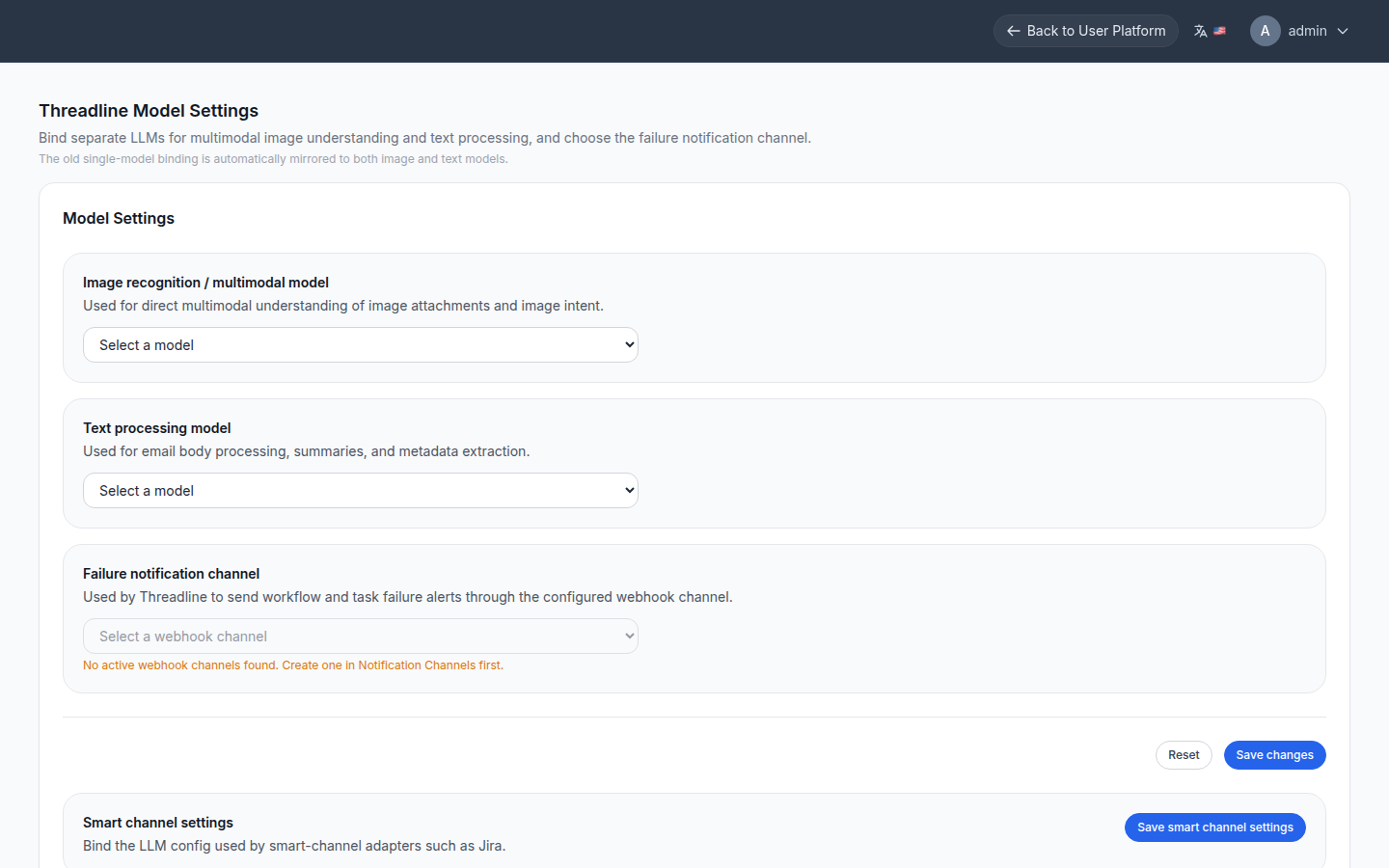The image size is (1389, 868).
Task: Click the 'Image recognition / multimodal model' label
Action: [205, 283]
